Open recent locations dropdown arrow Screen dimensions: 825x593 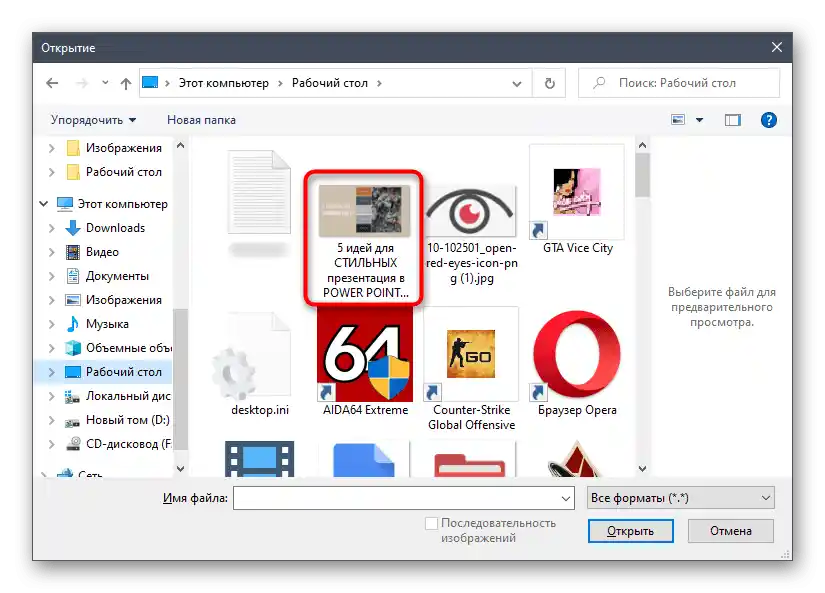[x=105, y=83]
